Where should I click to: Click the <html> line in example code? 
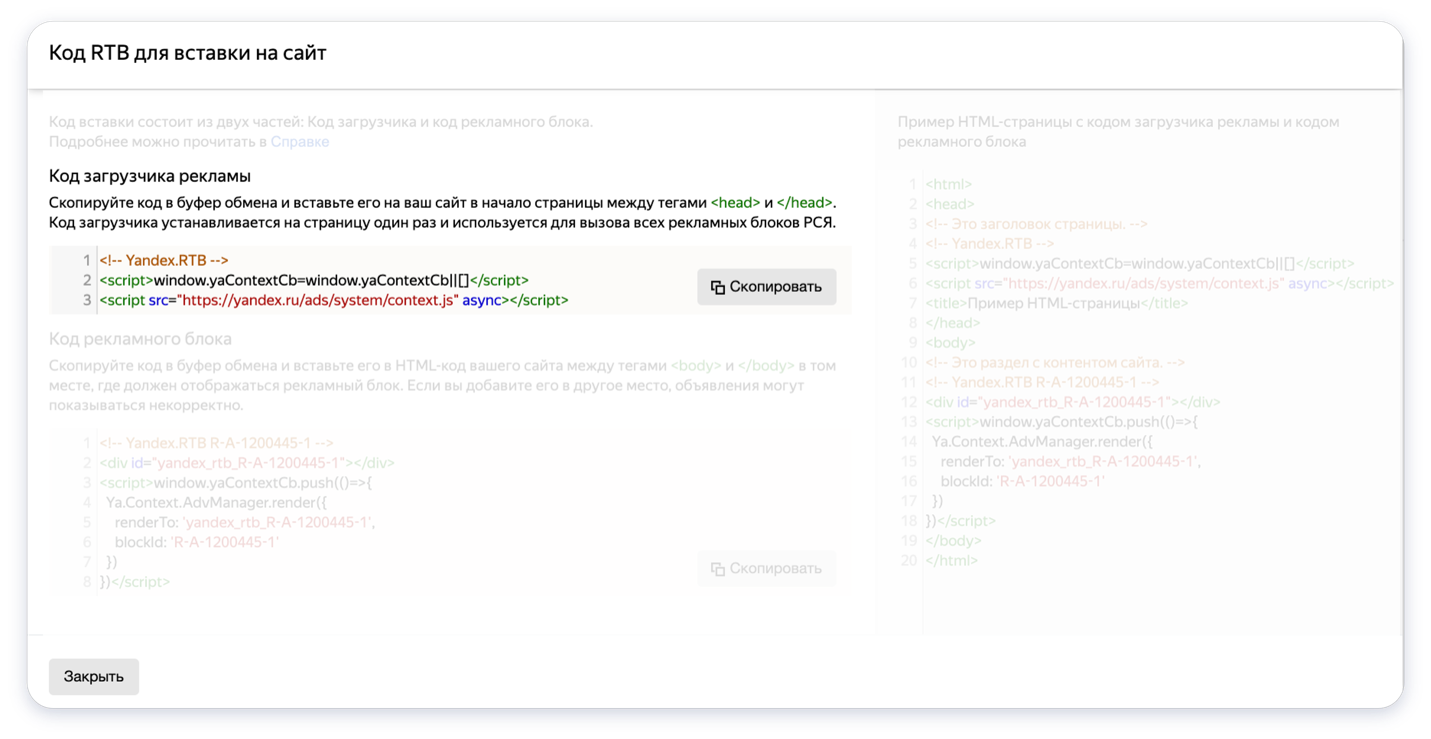949,184
